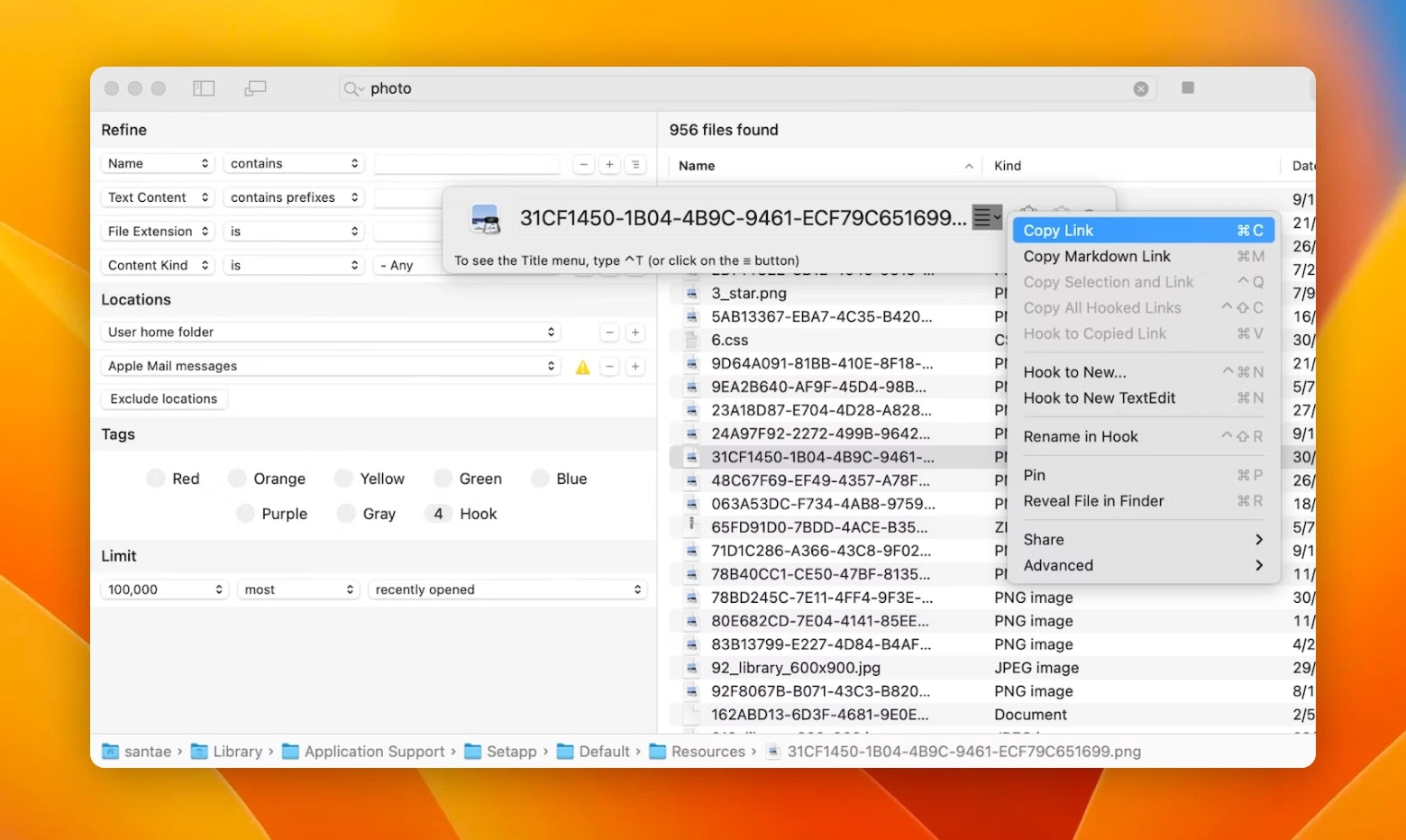The image size is (1406, 840).
Task: Open the Text Content attribute dropdown
Action: point(158,197)
